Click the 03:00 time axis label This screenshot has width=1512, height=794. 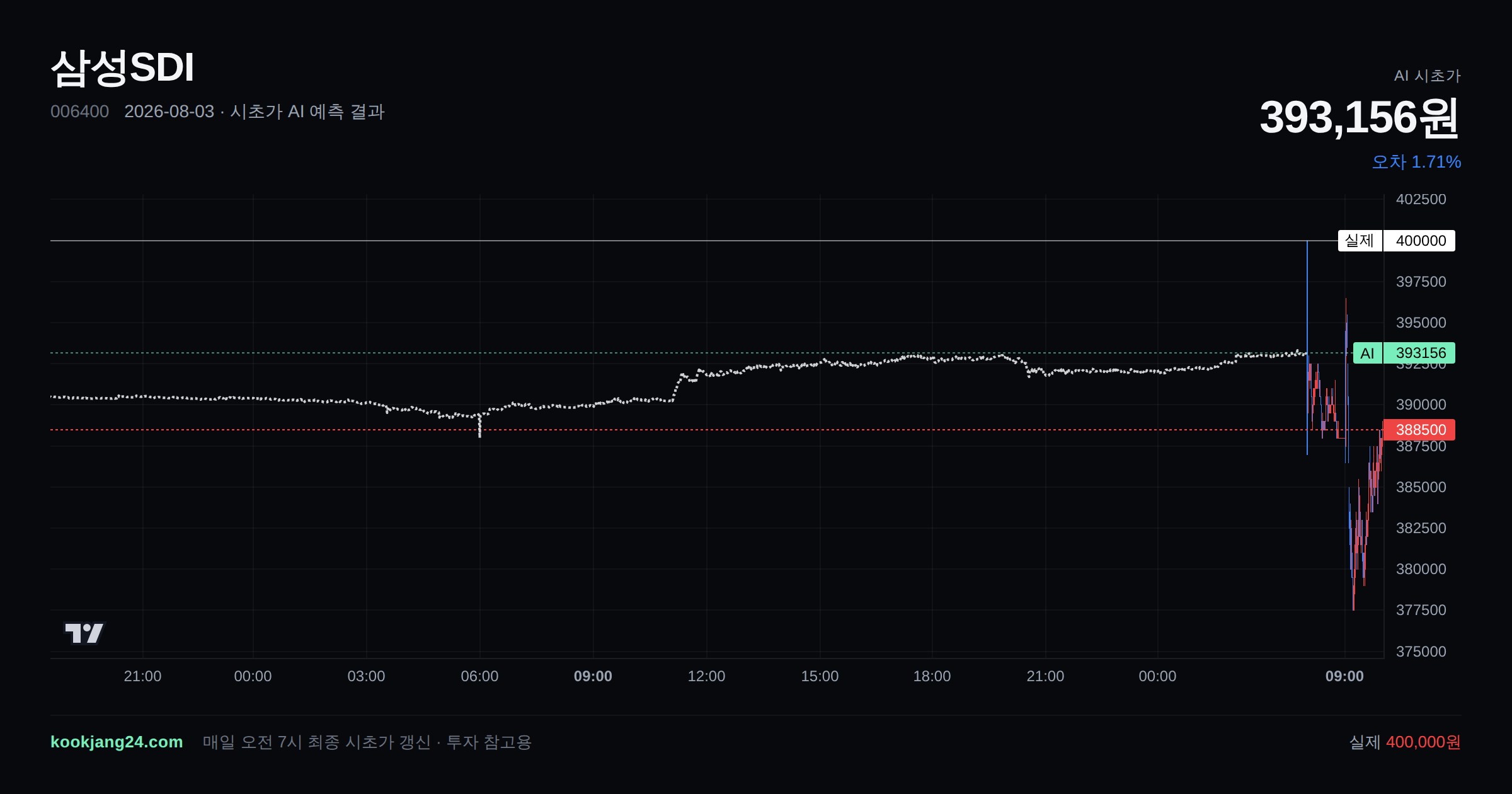pos(366,676)
